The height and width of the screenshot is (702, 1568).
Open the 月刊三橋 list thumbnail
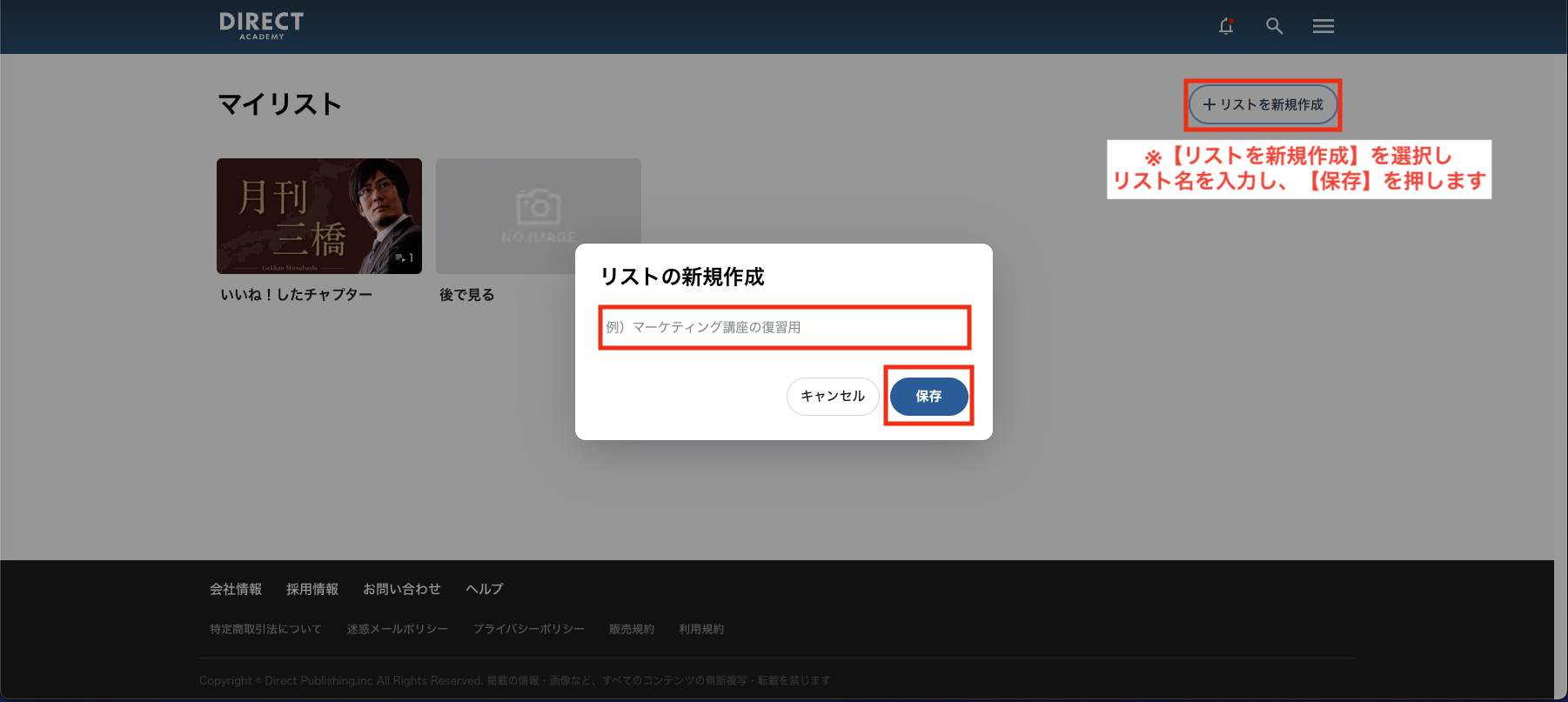pyautogui.click(x=319, y=216)
